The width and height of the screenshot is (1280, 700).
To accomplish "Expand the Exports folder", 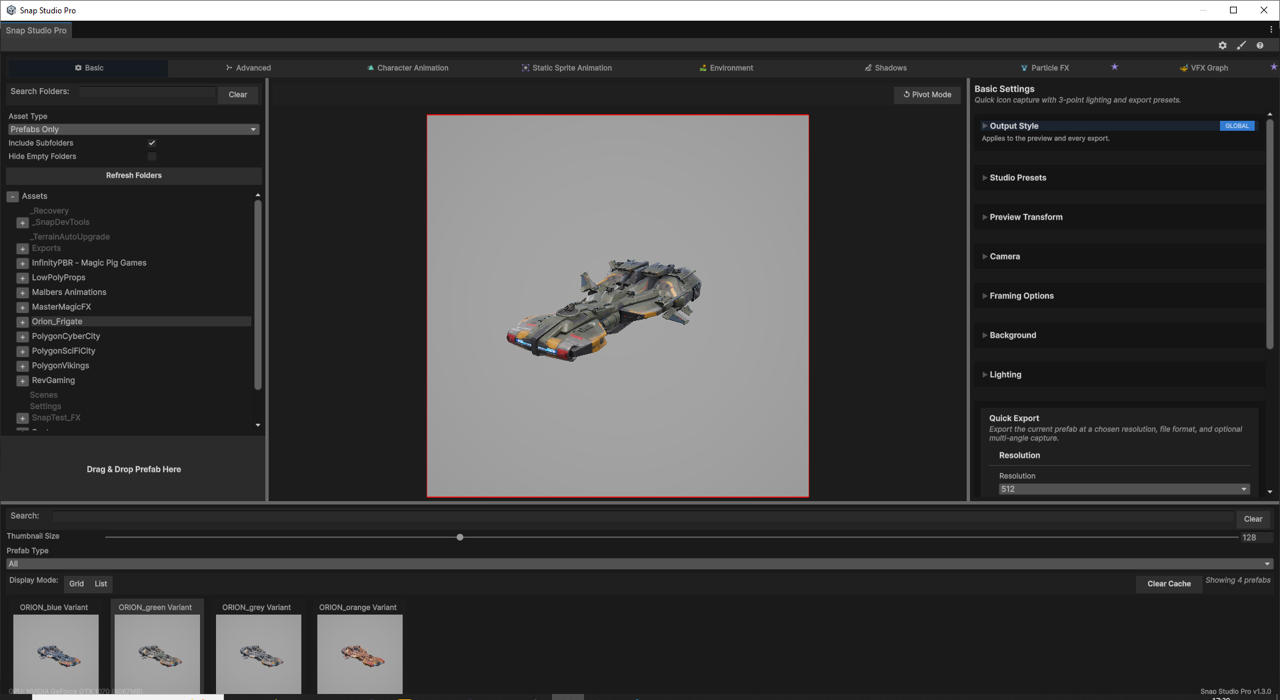I will 22,248.
